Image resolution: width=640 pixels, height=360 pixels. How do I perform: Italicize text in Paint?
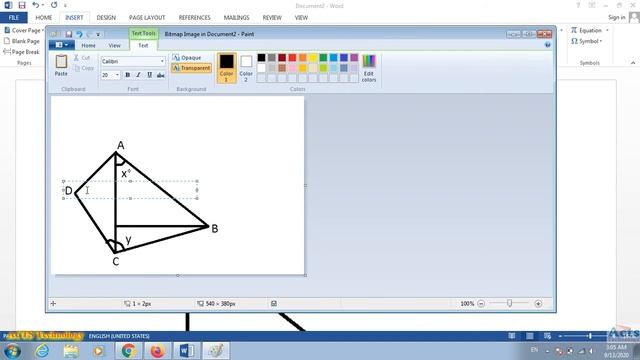[x=138, y=75]
